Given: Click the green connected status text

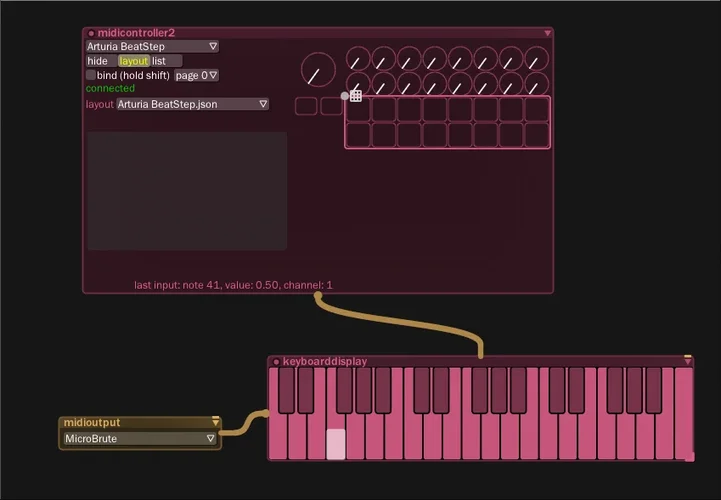Looking at the screenshot, I should 110,88.
